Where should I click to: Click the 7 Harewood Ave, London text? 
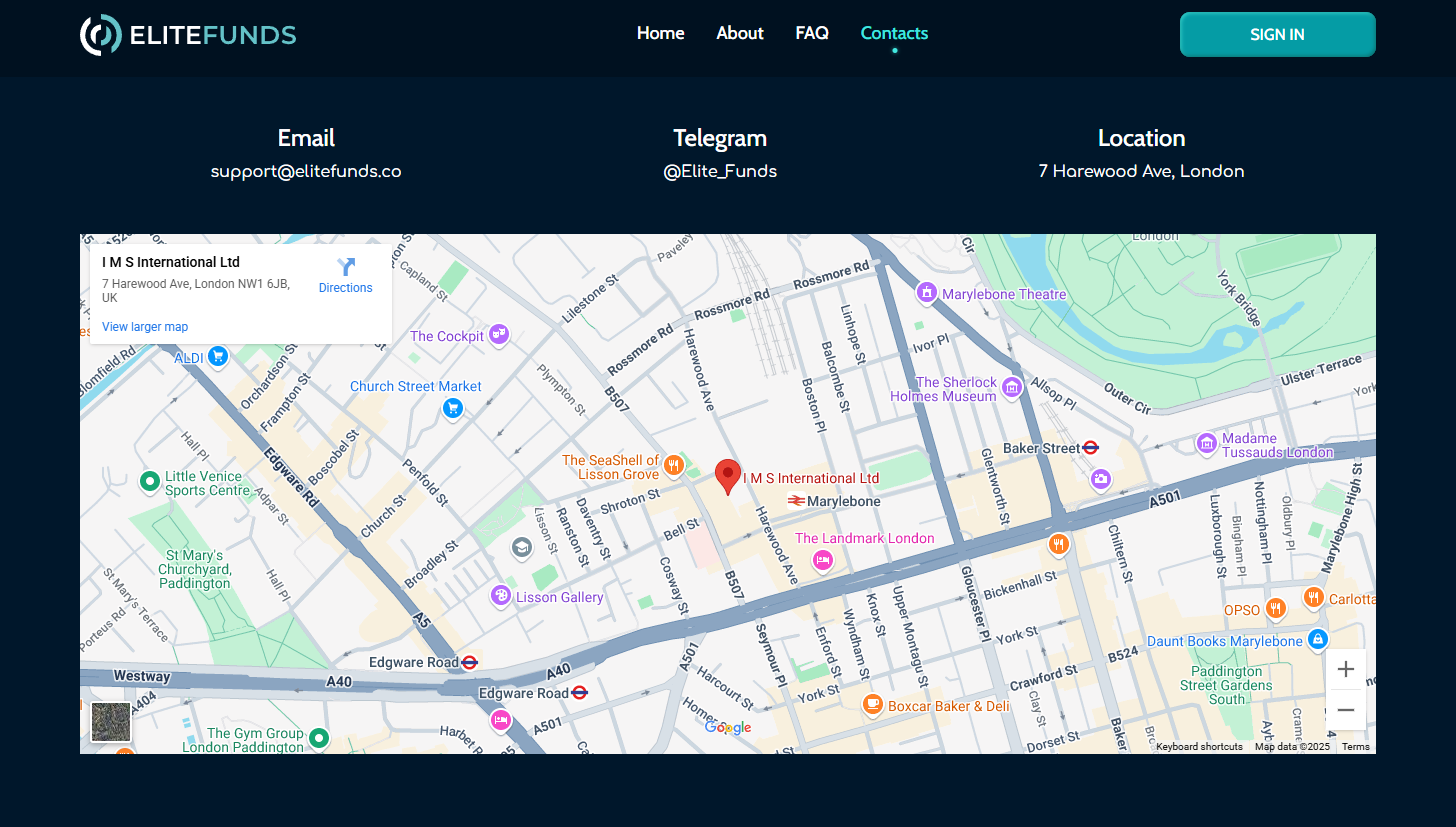coord(1141,171)
